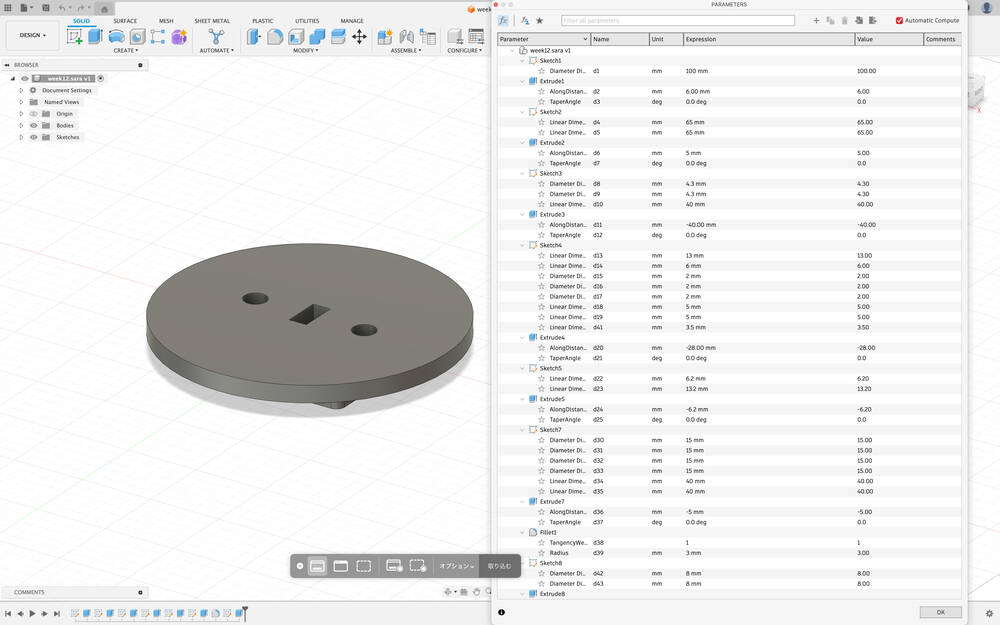Collapse the Sketch1 group in Parameters
The image size is (1000, 625).
point(522,61)
